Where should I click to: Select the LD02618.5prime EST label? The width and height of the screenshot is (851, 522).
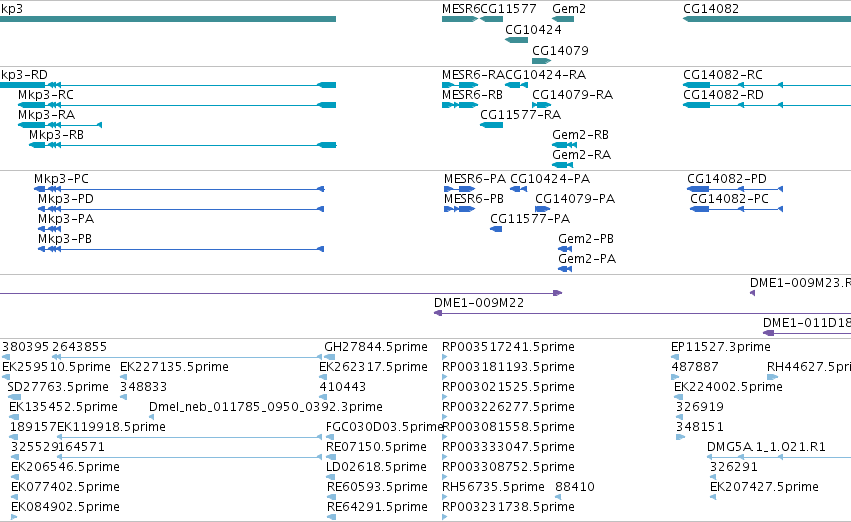(x=377, y=467)
